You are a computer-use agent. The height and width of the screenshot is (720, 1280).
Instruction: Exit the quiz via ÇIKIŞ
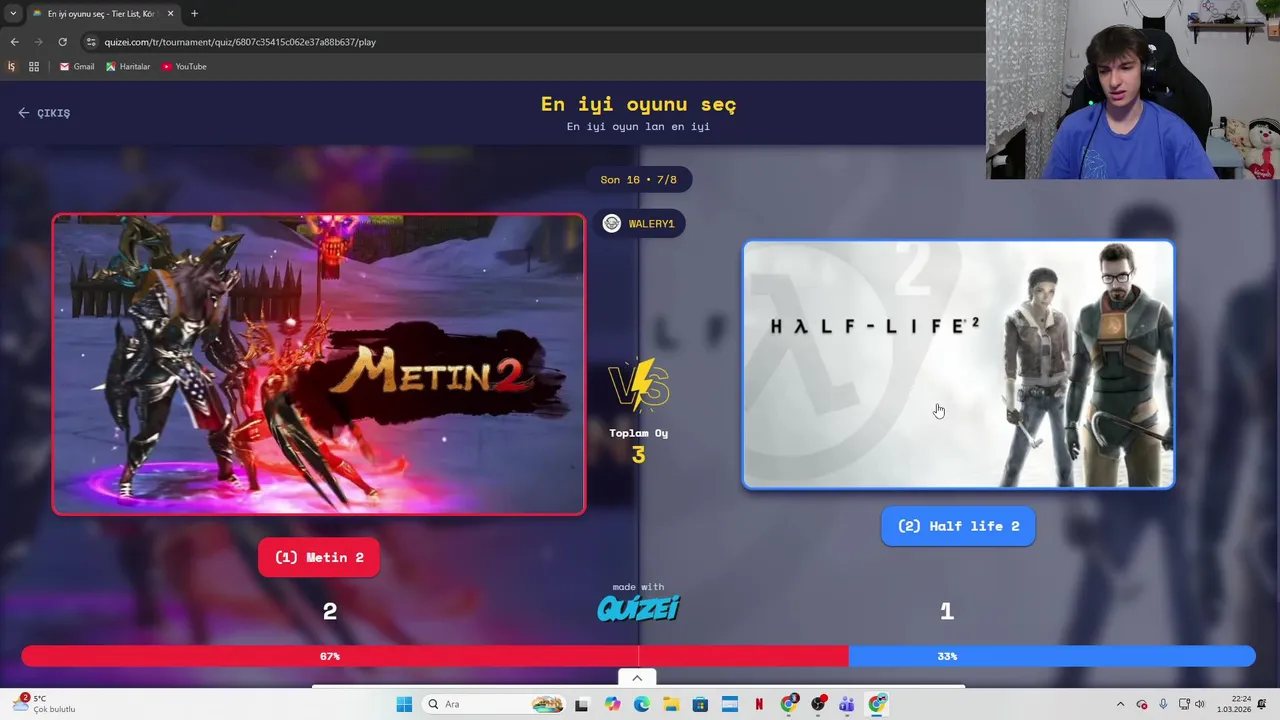(44, 113)
